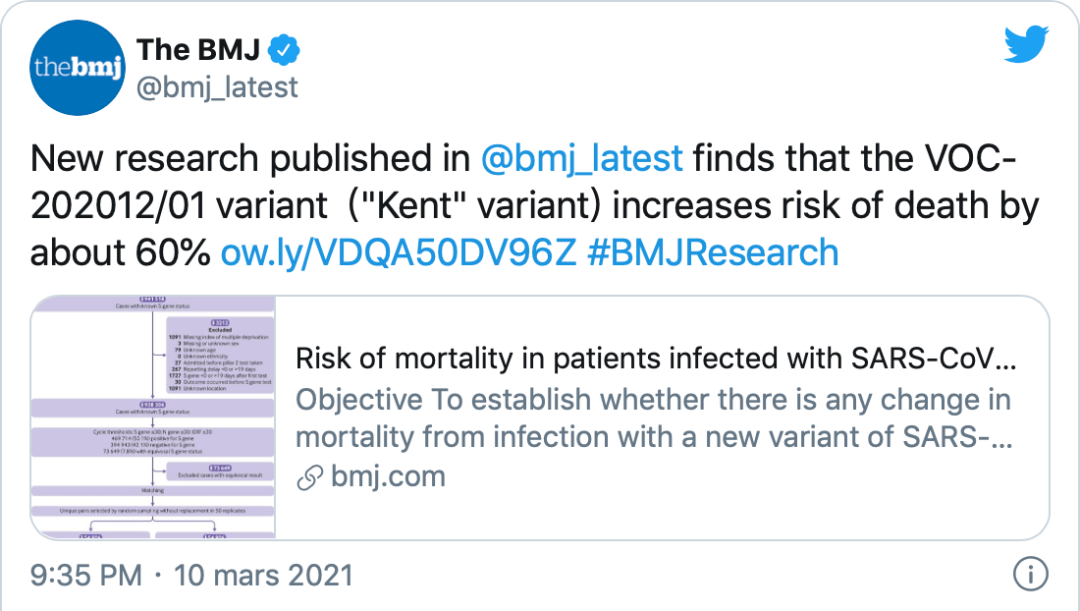
Task: Click the words "New research published in"
Action: point(250,158)
